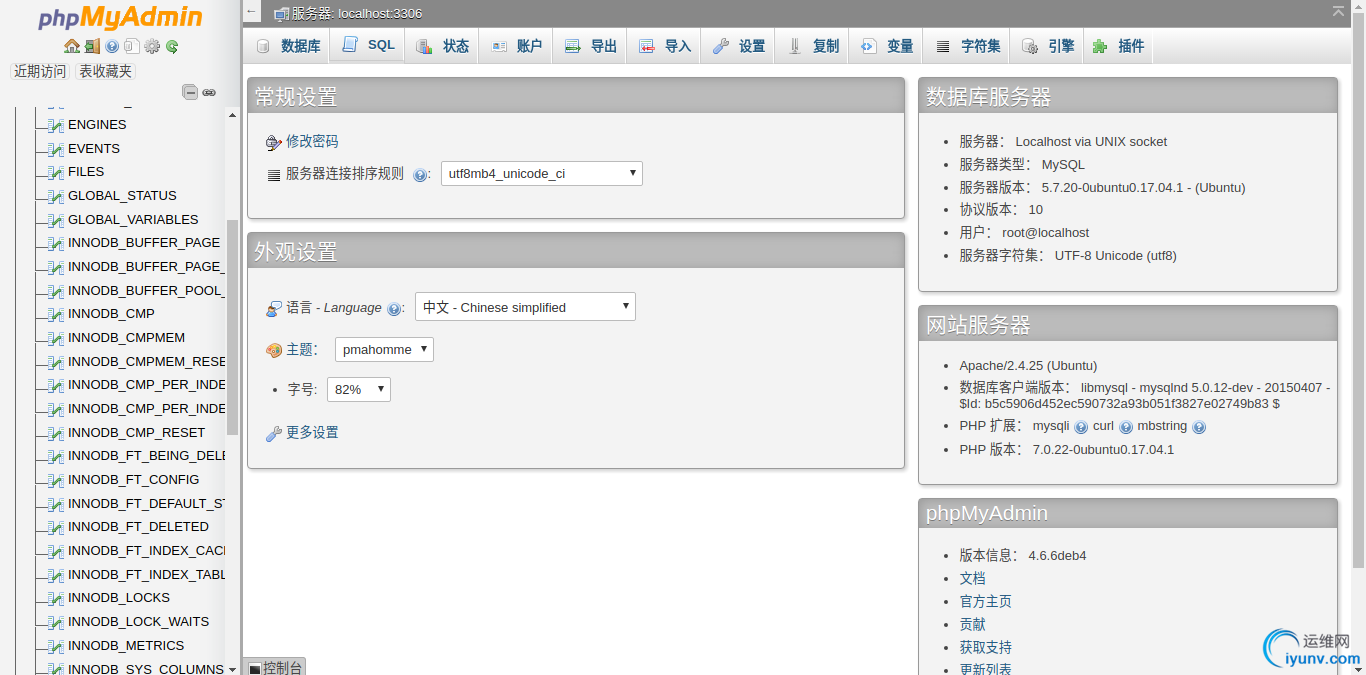Image resolution: width=1366 pixels, height=675 pixels.
Task: Click the 表收藏夹 button
Action: [105, 71]
